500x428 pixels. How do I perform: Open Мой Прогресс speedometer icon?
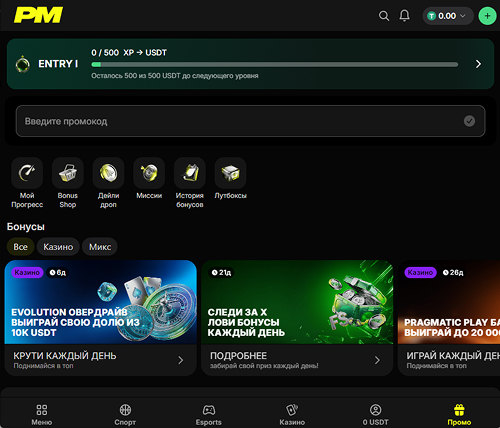(x=27, y=173)
